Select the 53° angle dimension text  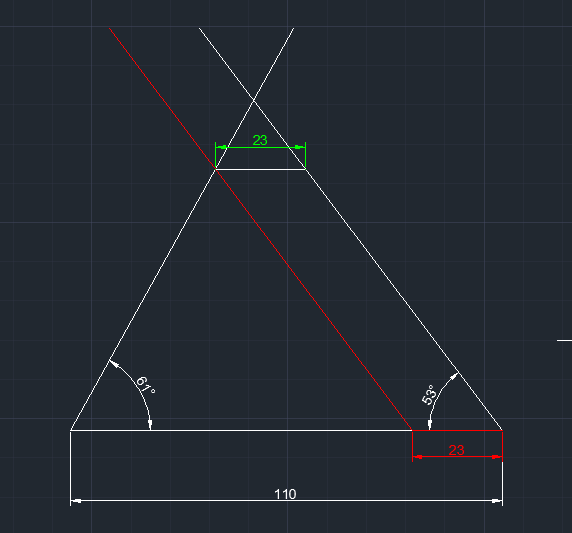[x=429, y=395]
